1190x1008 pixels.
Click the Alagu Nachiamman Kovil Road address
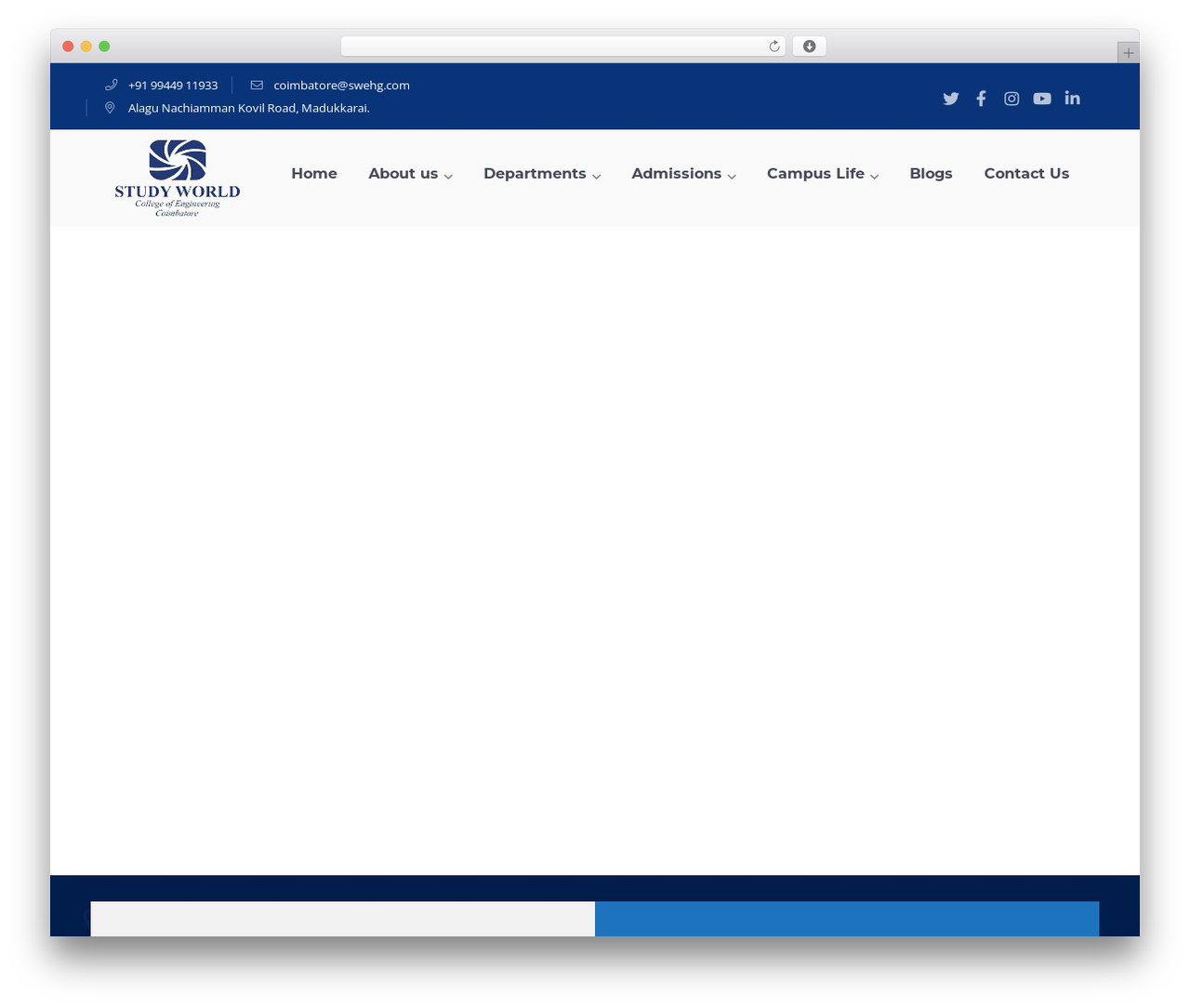tap(249, 108)
